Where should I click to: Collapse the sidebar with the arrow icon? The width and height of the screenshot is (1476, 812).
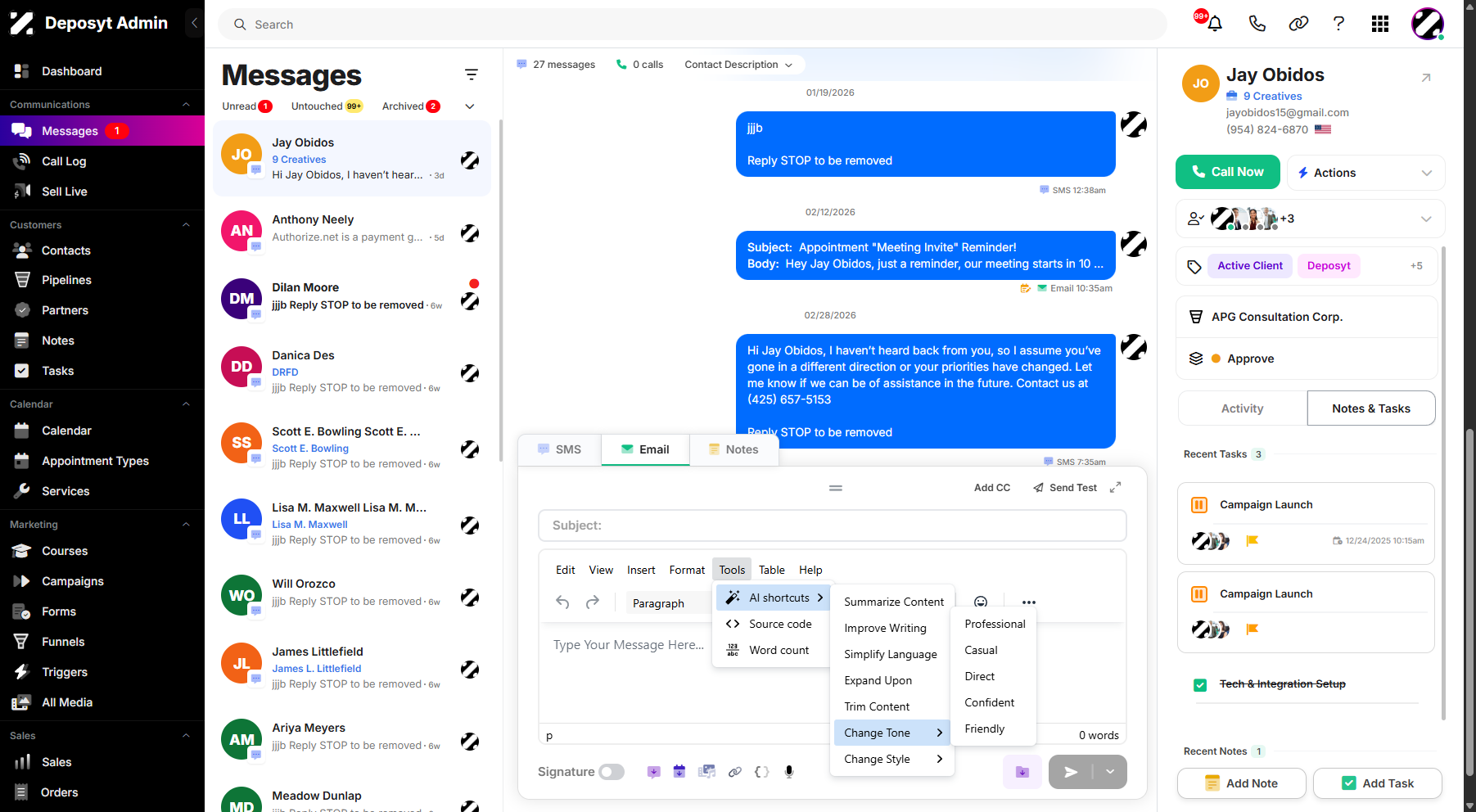[194, 23]
